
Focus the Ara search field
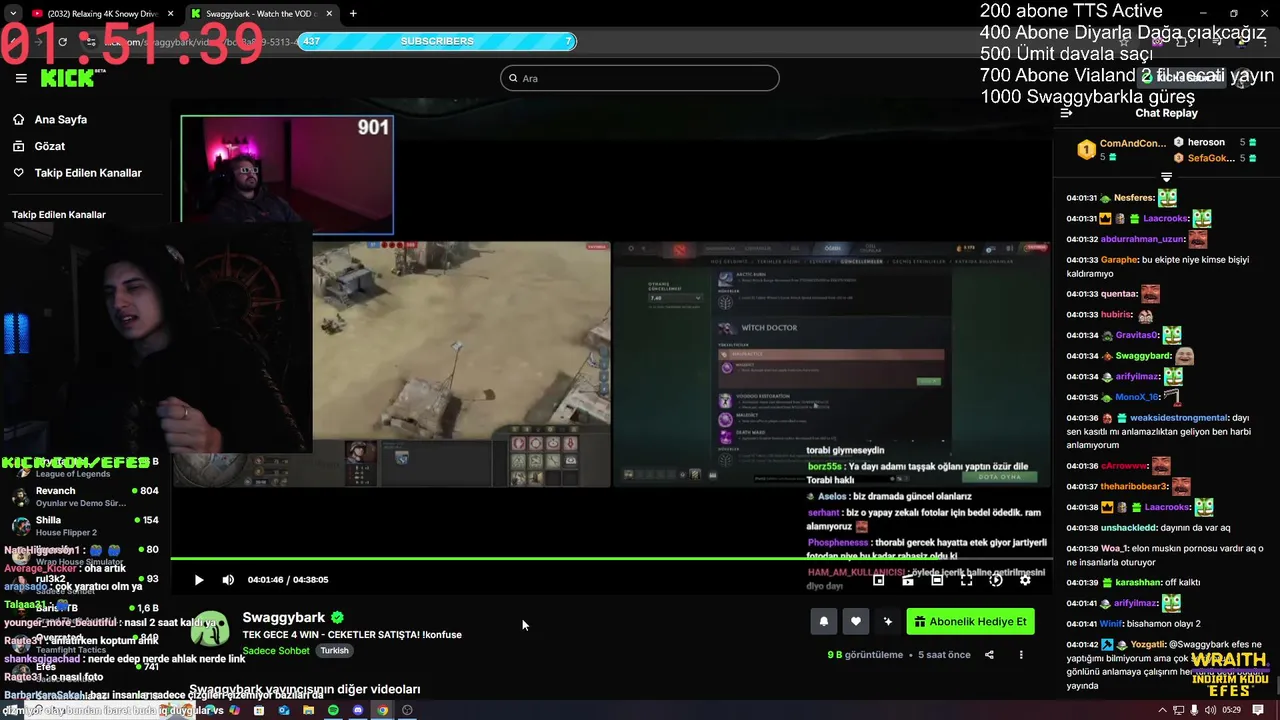(x=640, y=78)
